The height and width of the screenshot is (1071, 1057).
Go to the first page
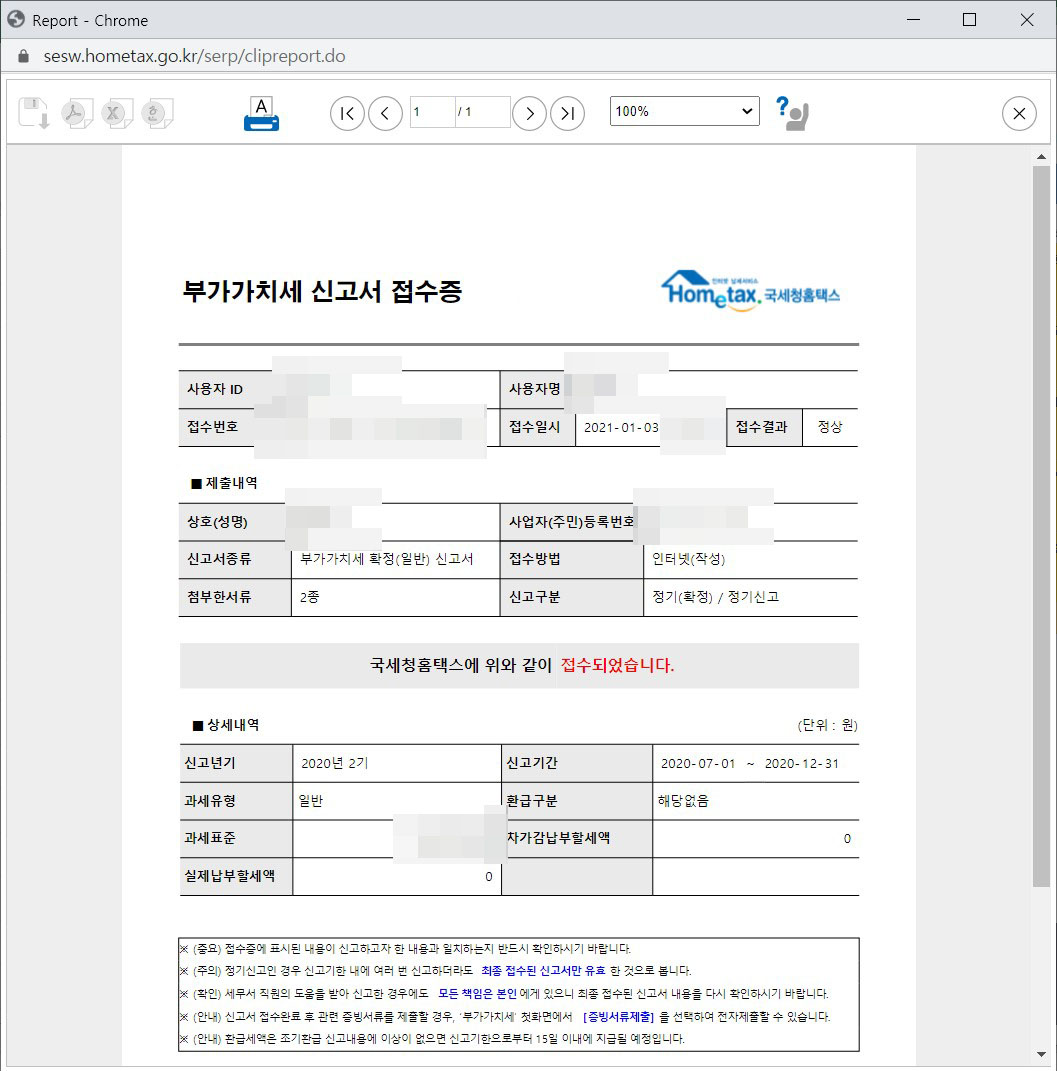(x=347, y=113)
